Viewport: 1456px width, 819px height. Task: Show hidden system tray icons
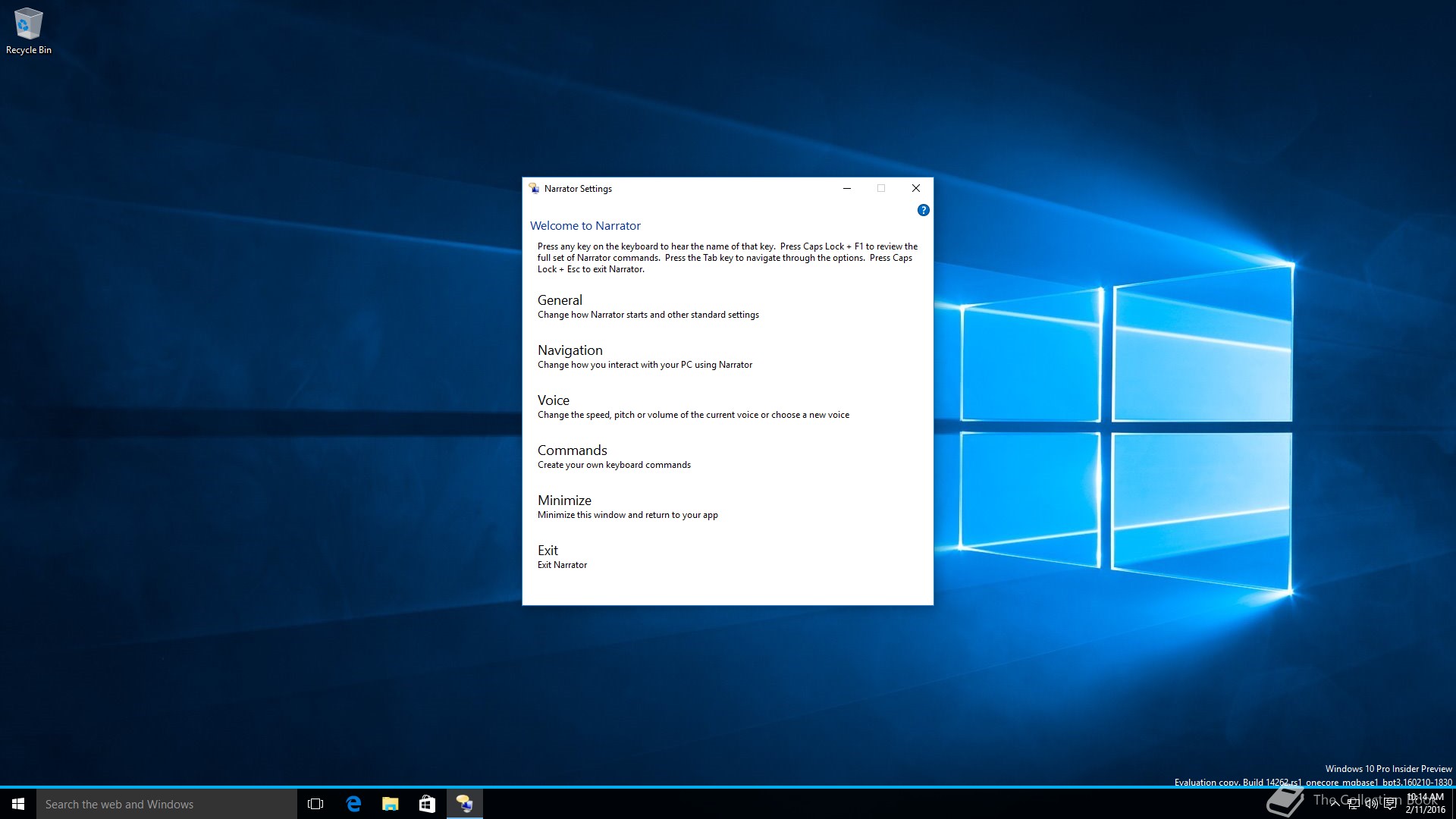tap(1335, 804)
